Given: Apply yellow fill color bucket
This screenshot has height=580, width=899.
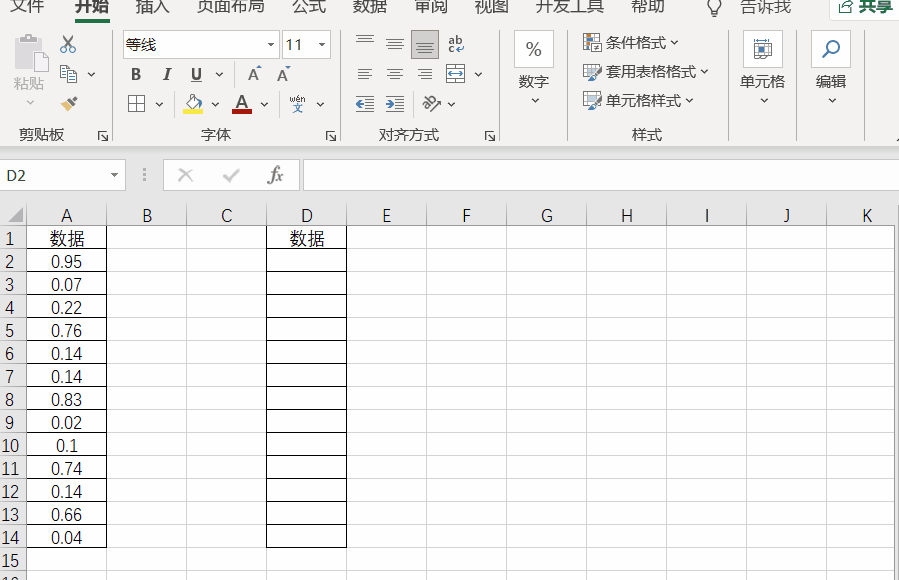Looking at the screenshot, I should point(193,104).
